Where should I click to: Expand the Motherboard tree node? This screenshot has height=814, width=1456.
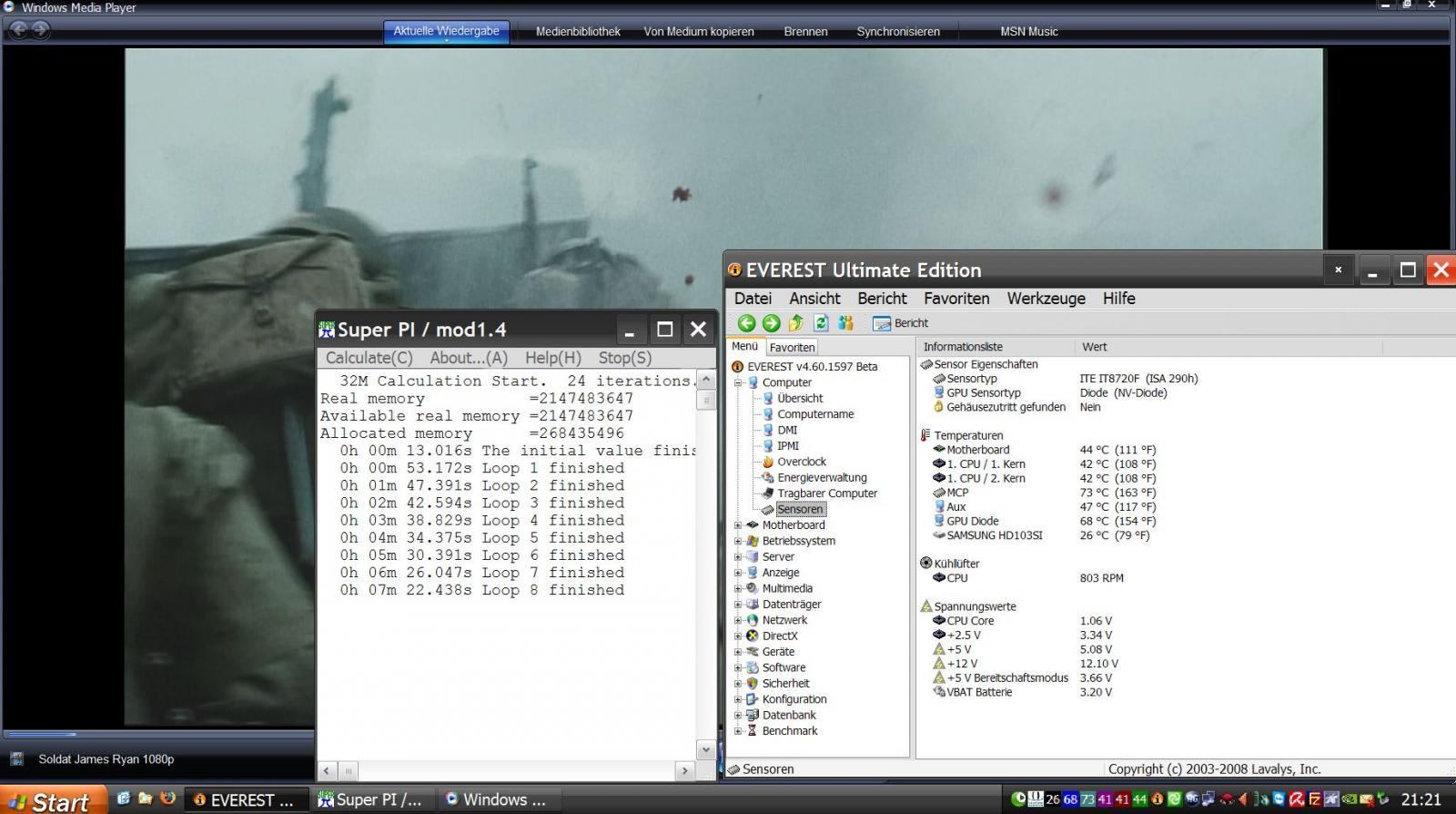point(738,525)
